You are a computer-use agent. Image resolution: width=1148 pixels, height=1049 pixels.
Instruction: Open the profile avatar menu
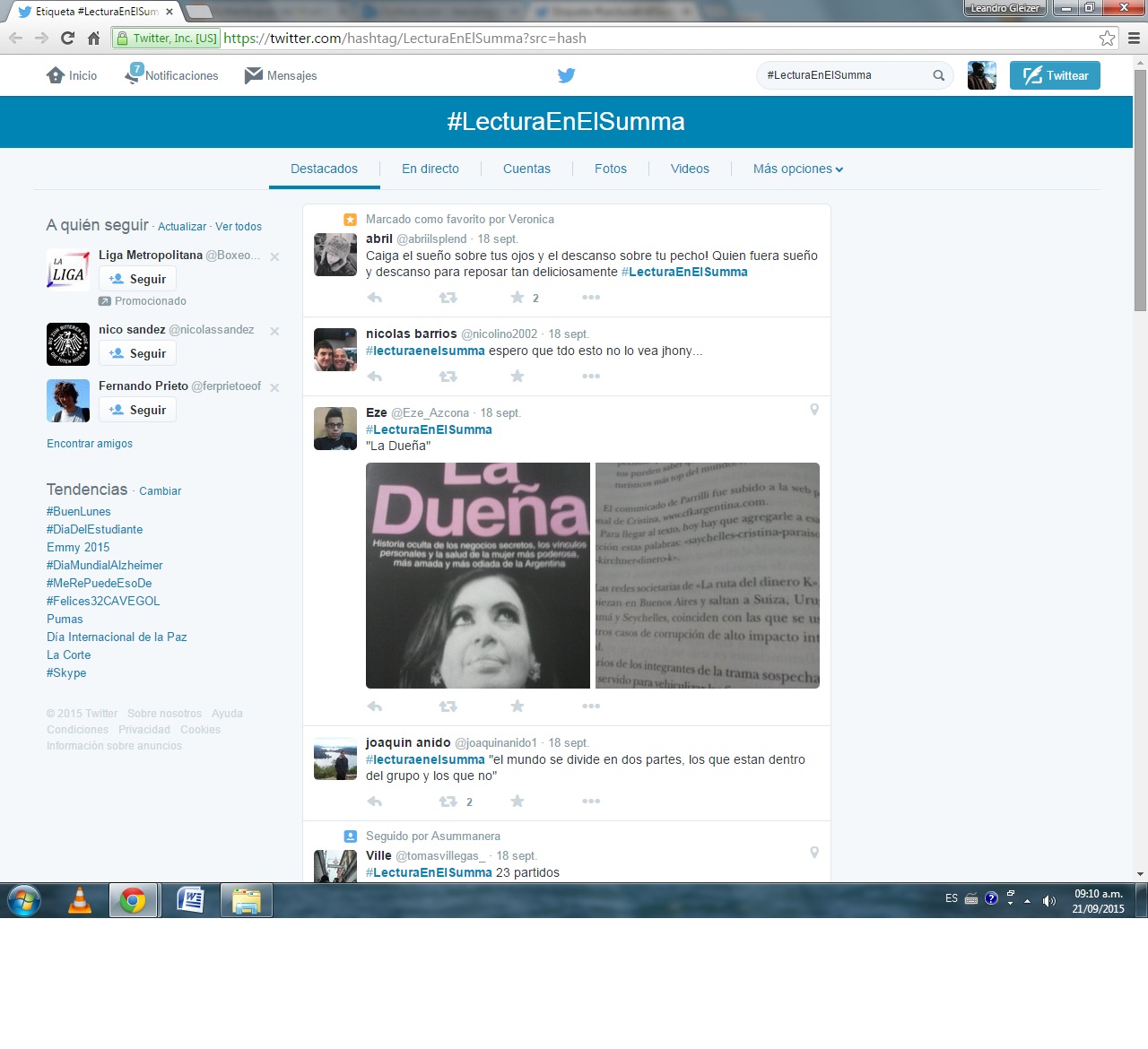coord(982,75)
